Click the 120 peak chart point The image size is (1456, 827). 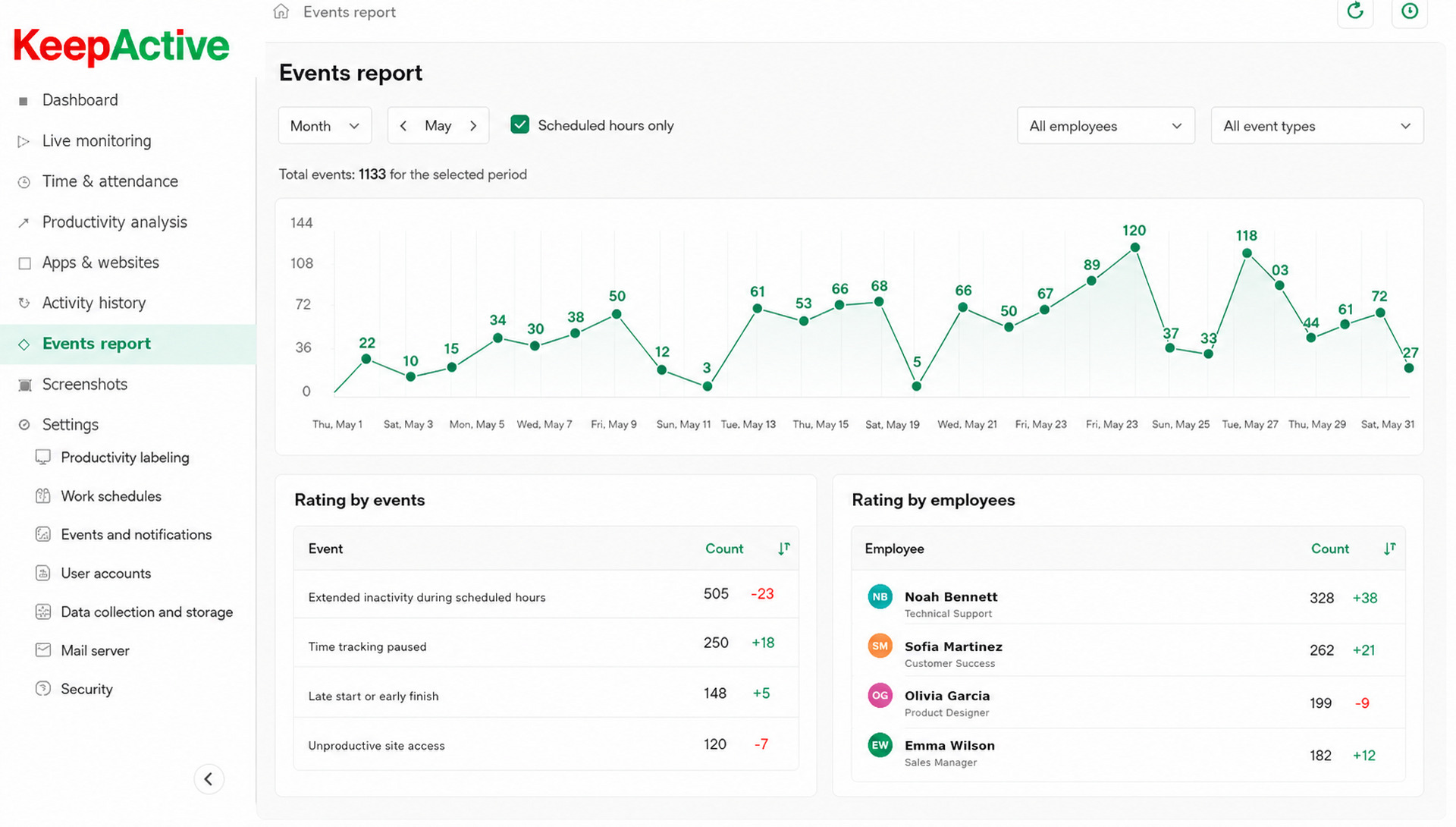click(1135, 247)
